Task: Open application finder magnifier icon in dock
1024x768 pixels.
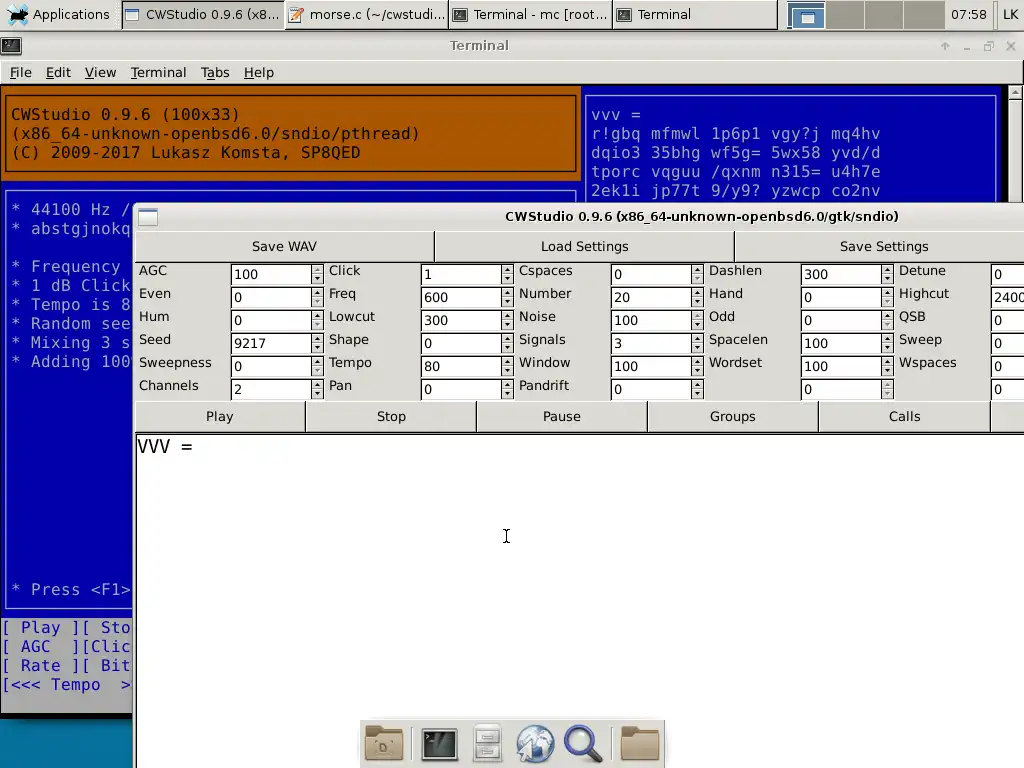Action: pyautogui.click(x=583, y=744)
